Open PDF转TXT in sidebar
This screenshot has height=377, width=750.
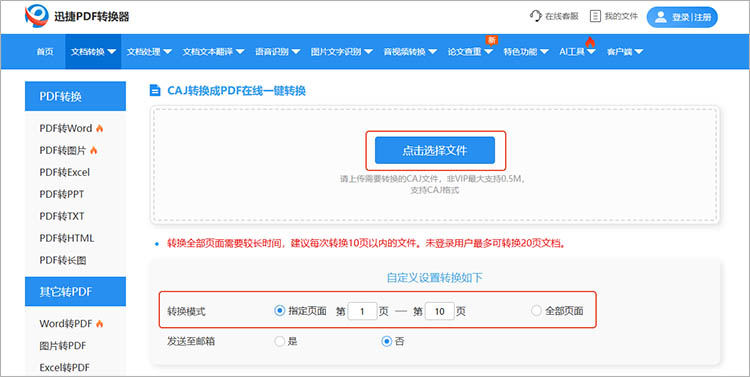pos(62,216)
